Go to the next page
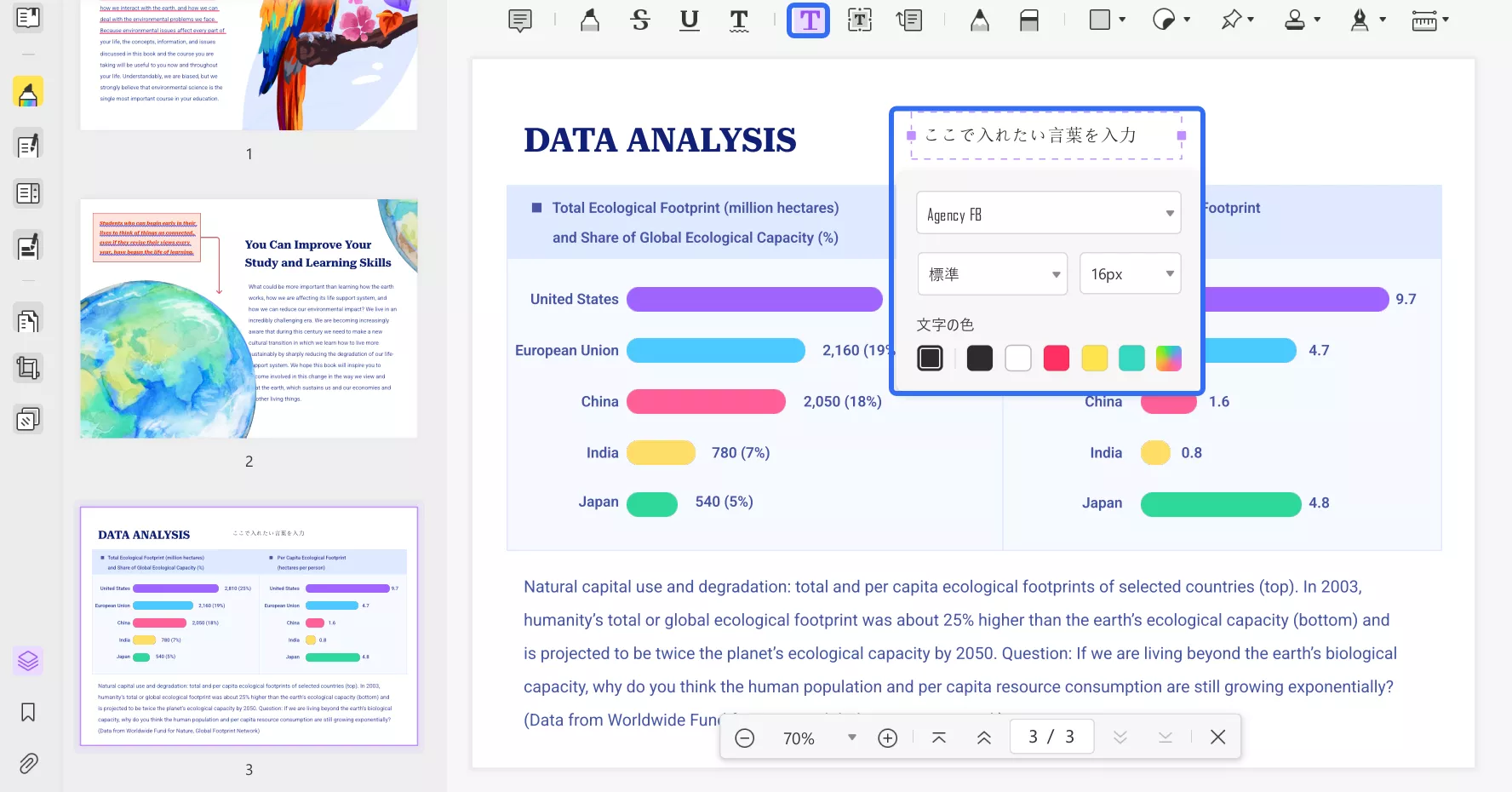Image resolution: width=1512 pixels, height=792 pixels. click(1120, 738)
